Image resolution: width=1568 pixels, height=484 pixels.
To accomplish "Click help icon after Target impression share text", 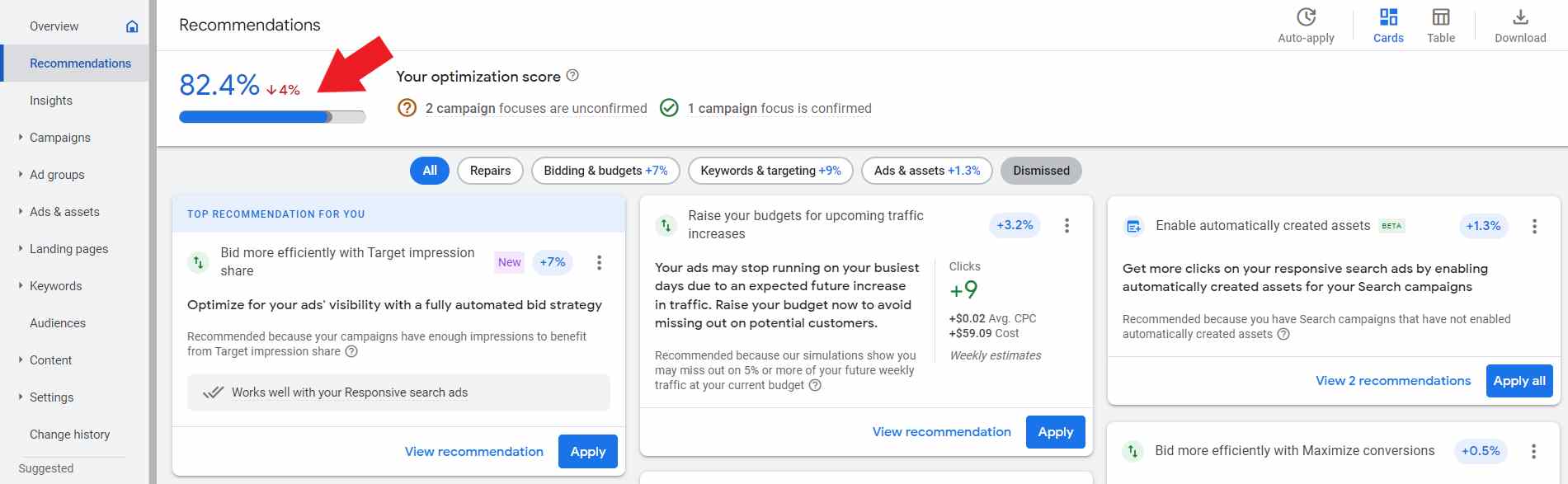I will [351, 351].
